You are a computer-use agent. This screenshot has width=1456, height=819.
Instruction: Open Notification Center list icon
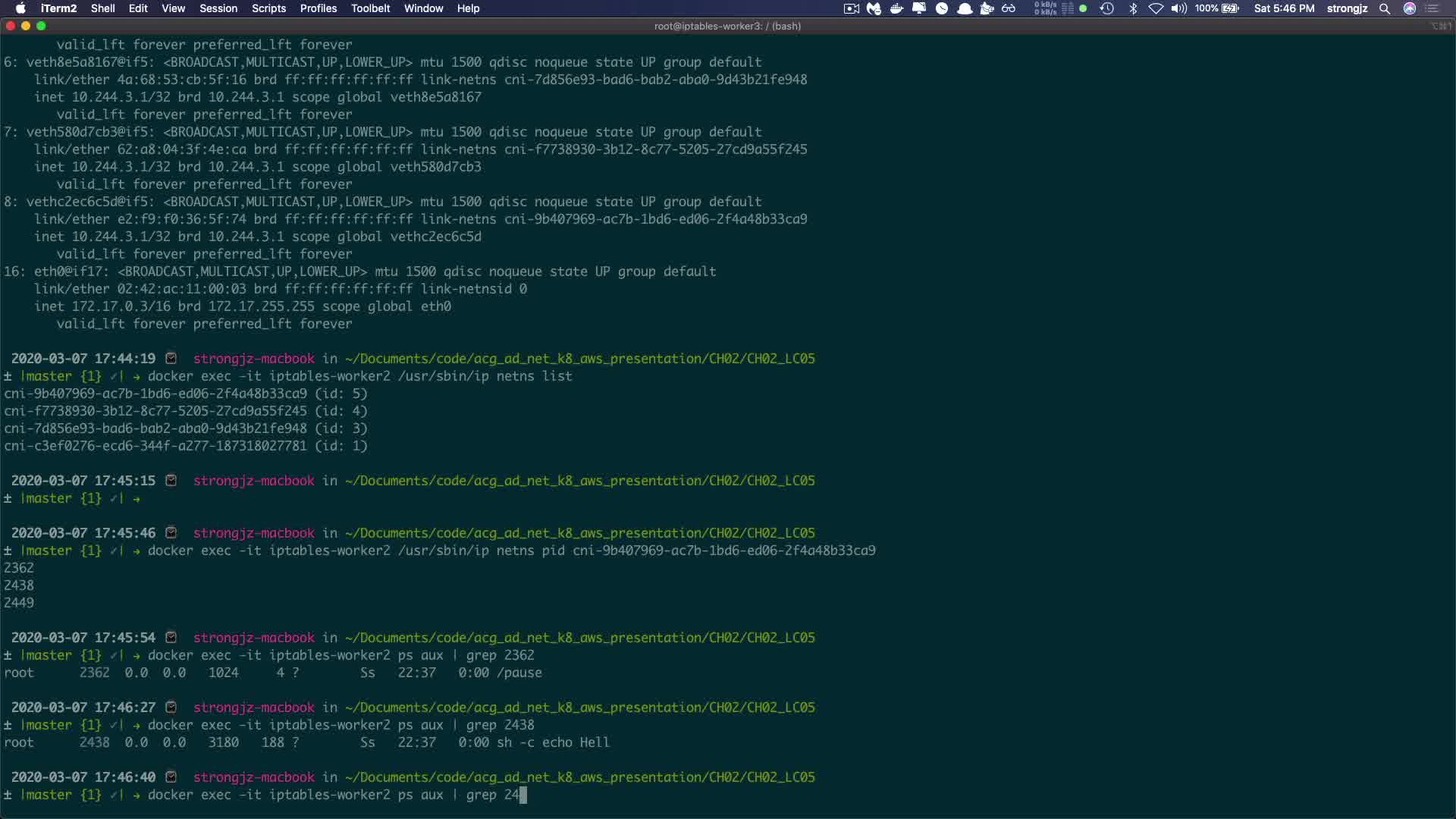tap(1432, 8)
